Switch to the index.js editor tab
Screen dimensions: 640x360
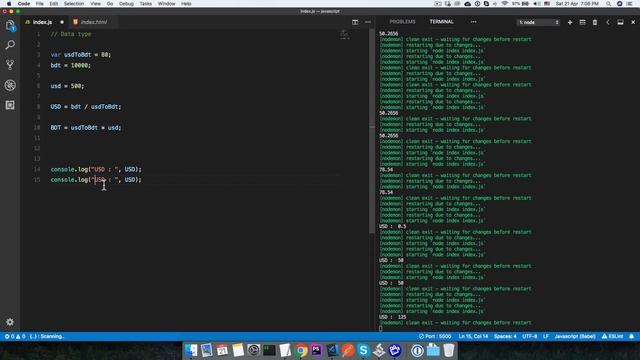coord(42,22)
